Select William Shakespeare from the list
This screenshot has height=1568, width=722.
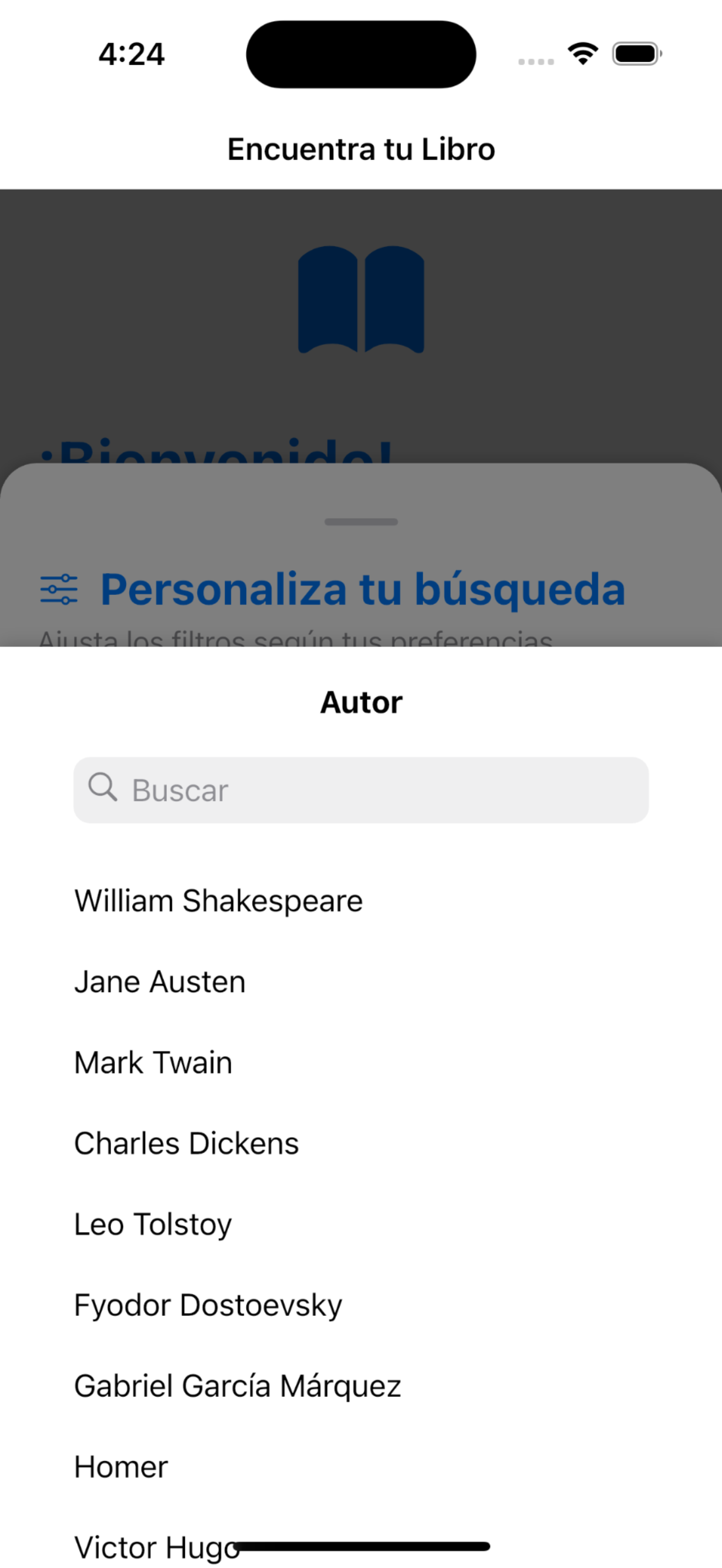[x=361, y=901]
